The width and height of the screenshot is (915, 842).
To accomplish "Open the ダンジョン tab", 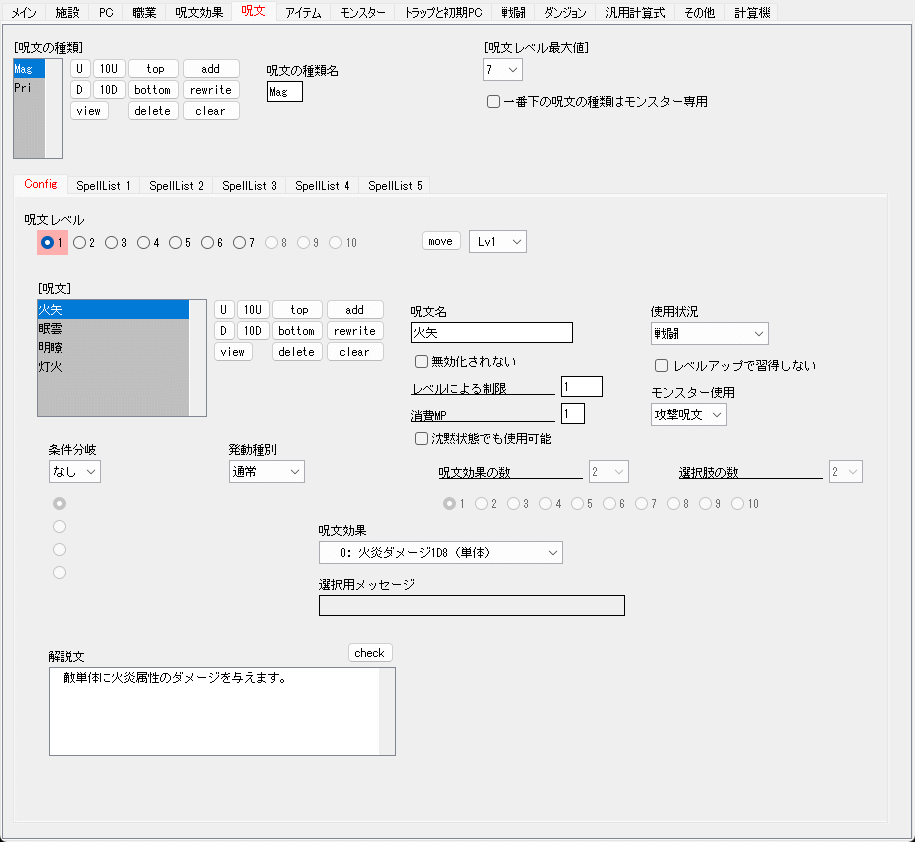I will pyautogui.click(x=565, y=12).
